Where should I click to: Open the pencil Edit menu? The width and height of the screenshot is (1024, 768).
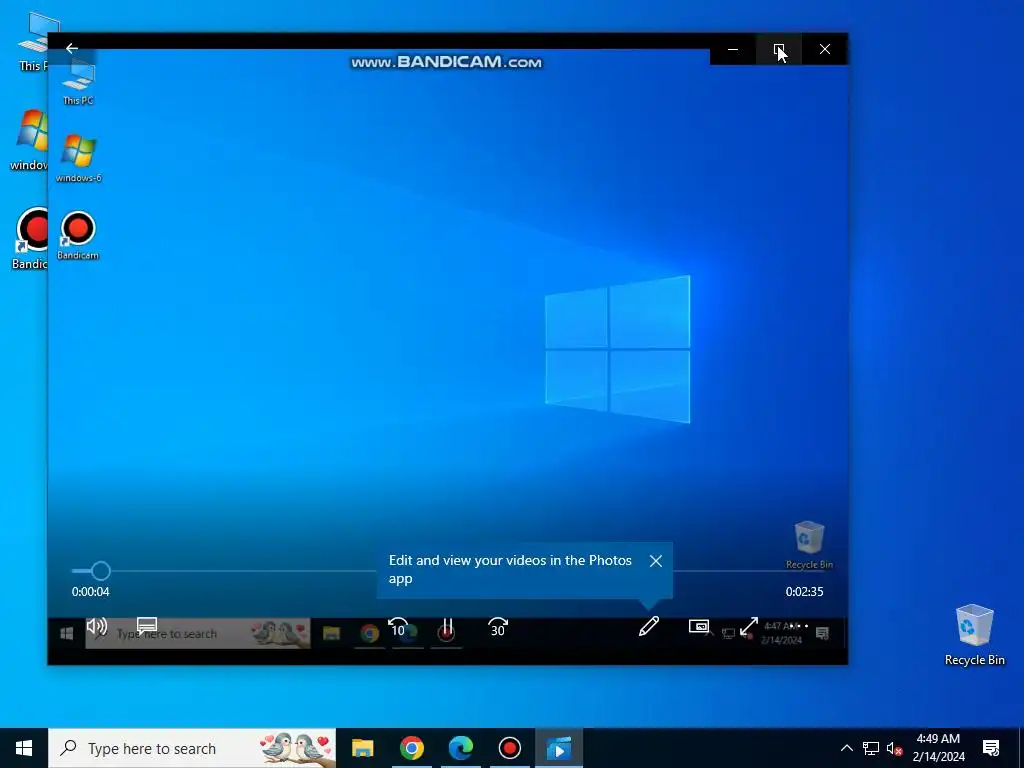coord(648,626)
